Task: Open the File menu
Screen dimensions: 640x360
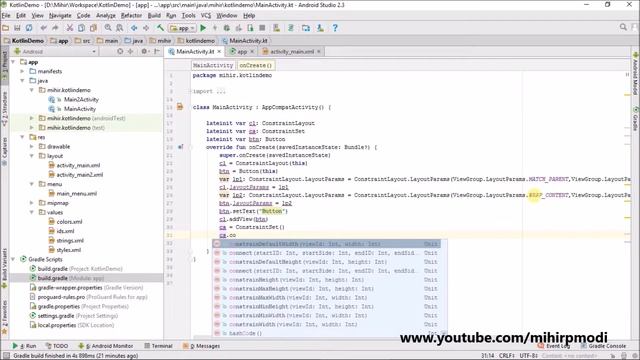Action: (x=6, y=16)
